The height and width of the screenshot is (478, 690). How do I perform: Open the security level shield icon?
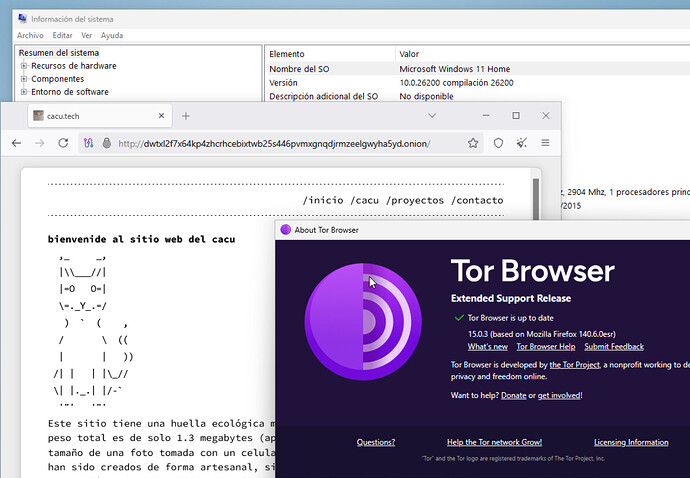point(498,143)
